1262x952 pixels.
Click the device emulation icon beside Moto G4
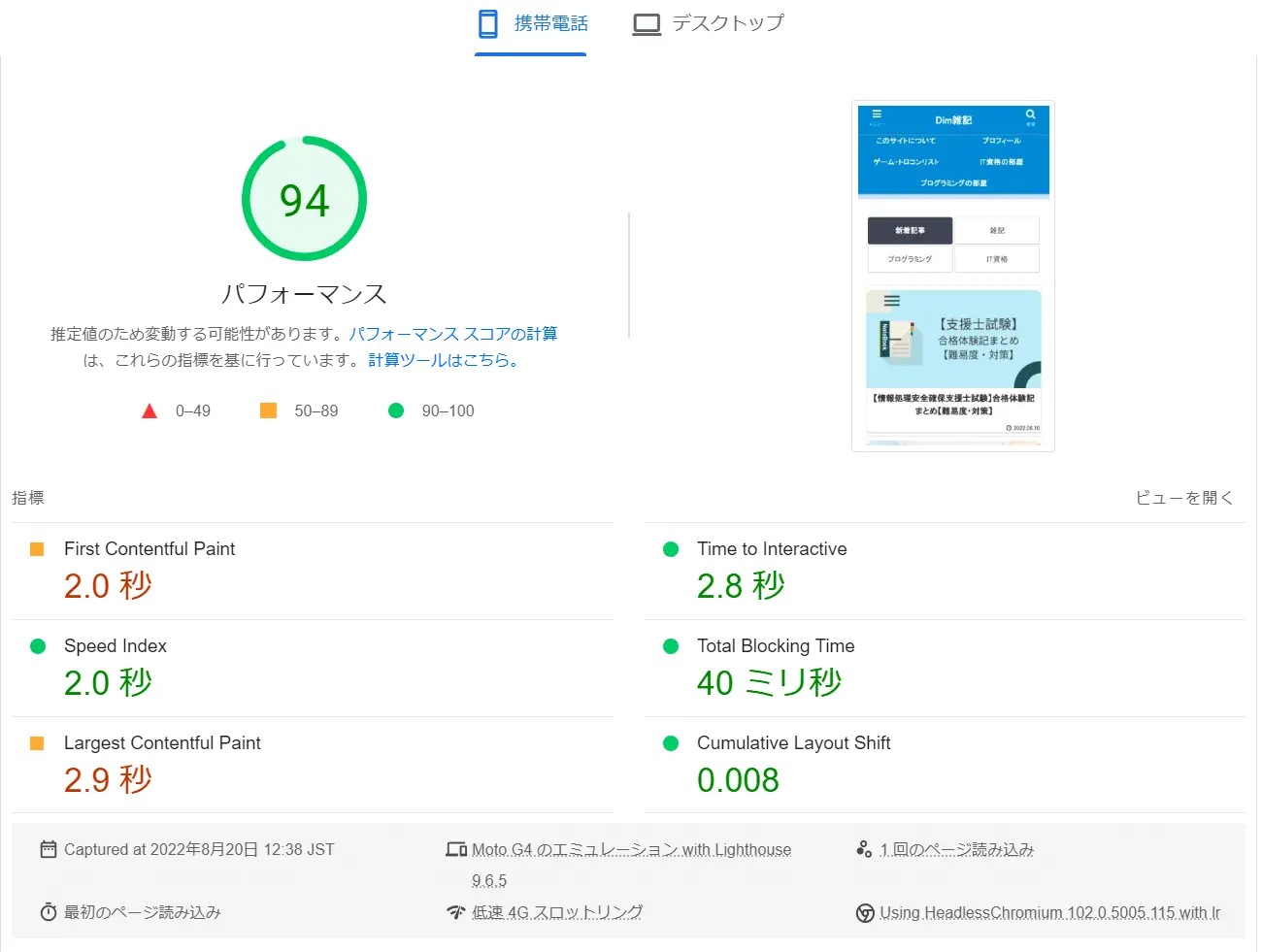point(456,850)
